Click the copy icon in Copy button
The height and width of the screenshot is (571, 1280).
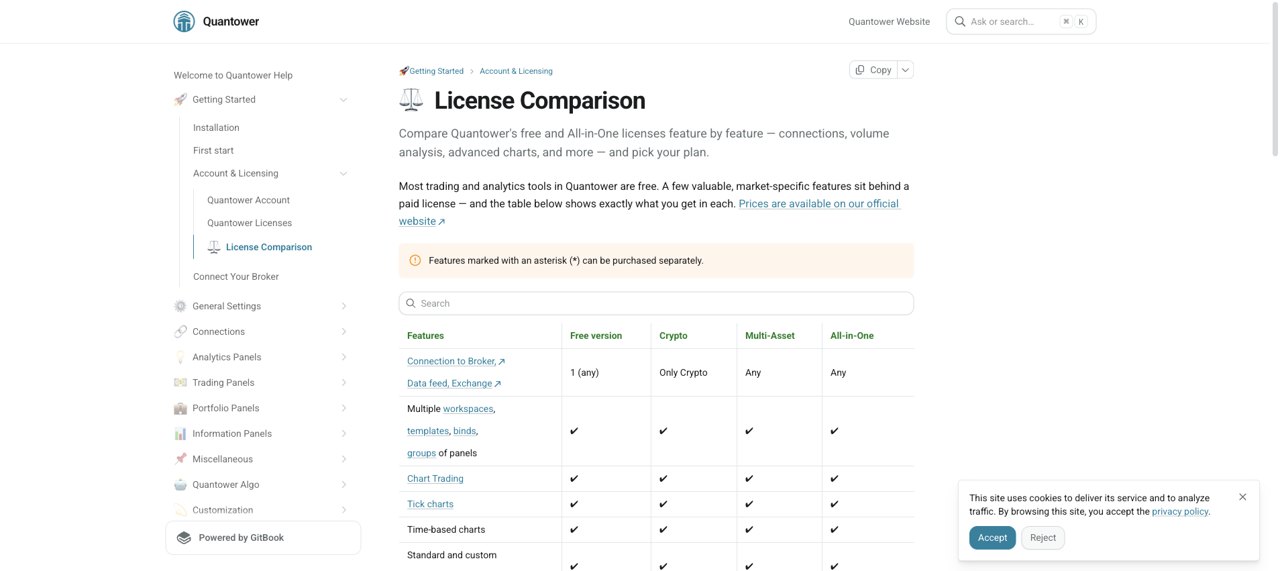click(x=860, y=69)
